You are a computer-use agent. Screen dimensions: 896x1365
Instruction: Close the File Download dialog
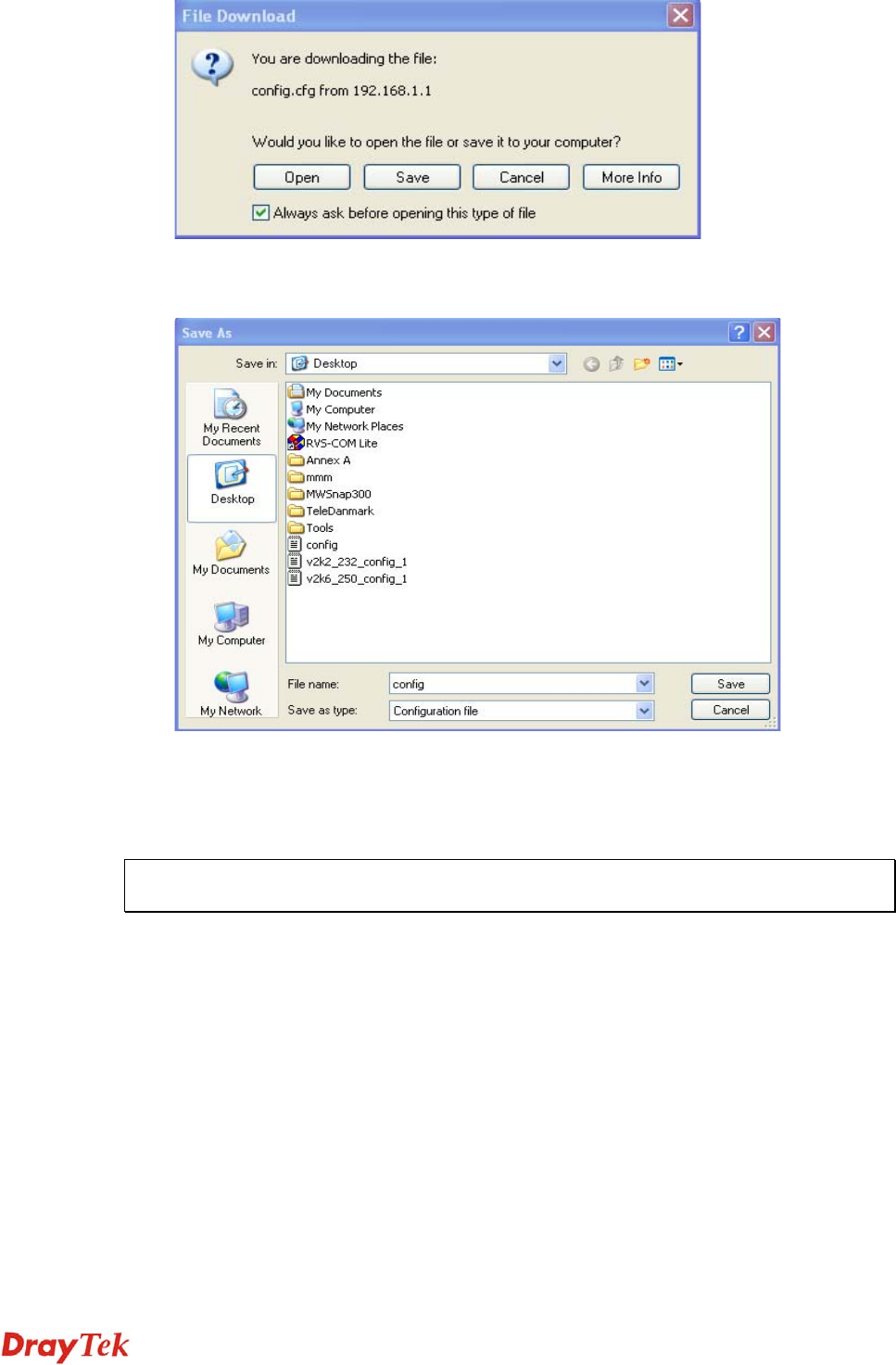(x=681, y=16)
